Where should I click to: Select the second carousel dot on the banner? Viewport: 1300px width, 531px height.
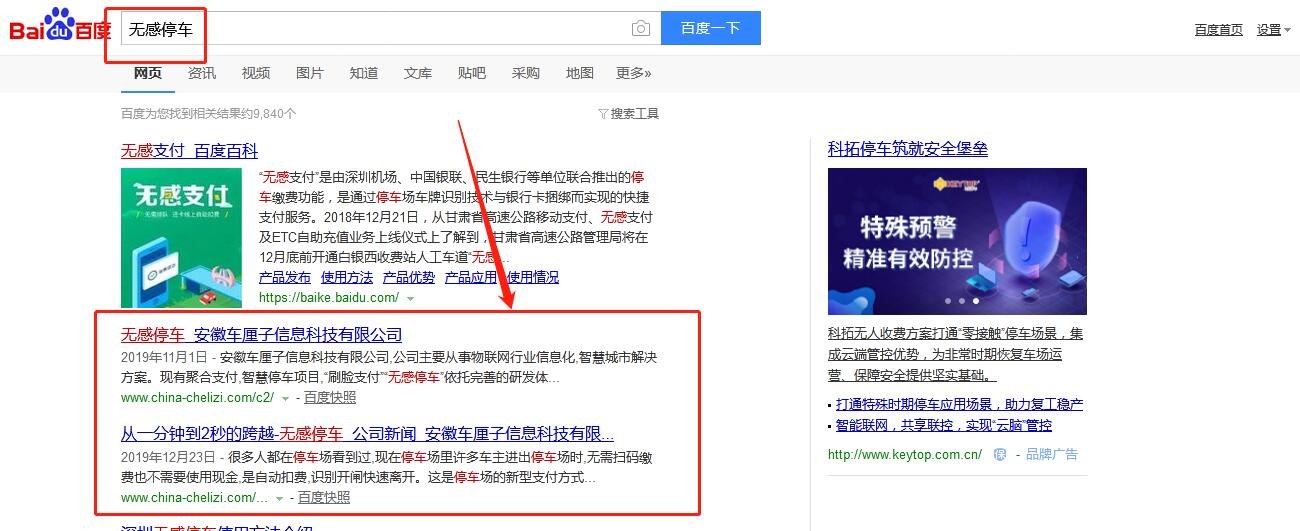point(961,300)
